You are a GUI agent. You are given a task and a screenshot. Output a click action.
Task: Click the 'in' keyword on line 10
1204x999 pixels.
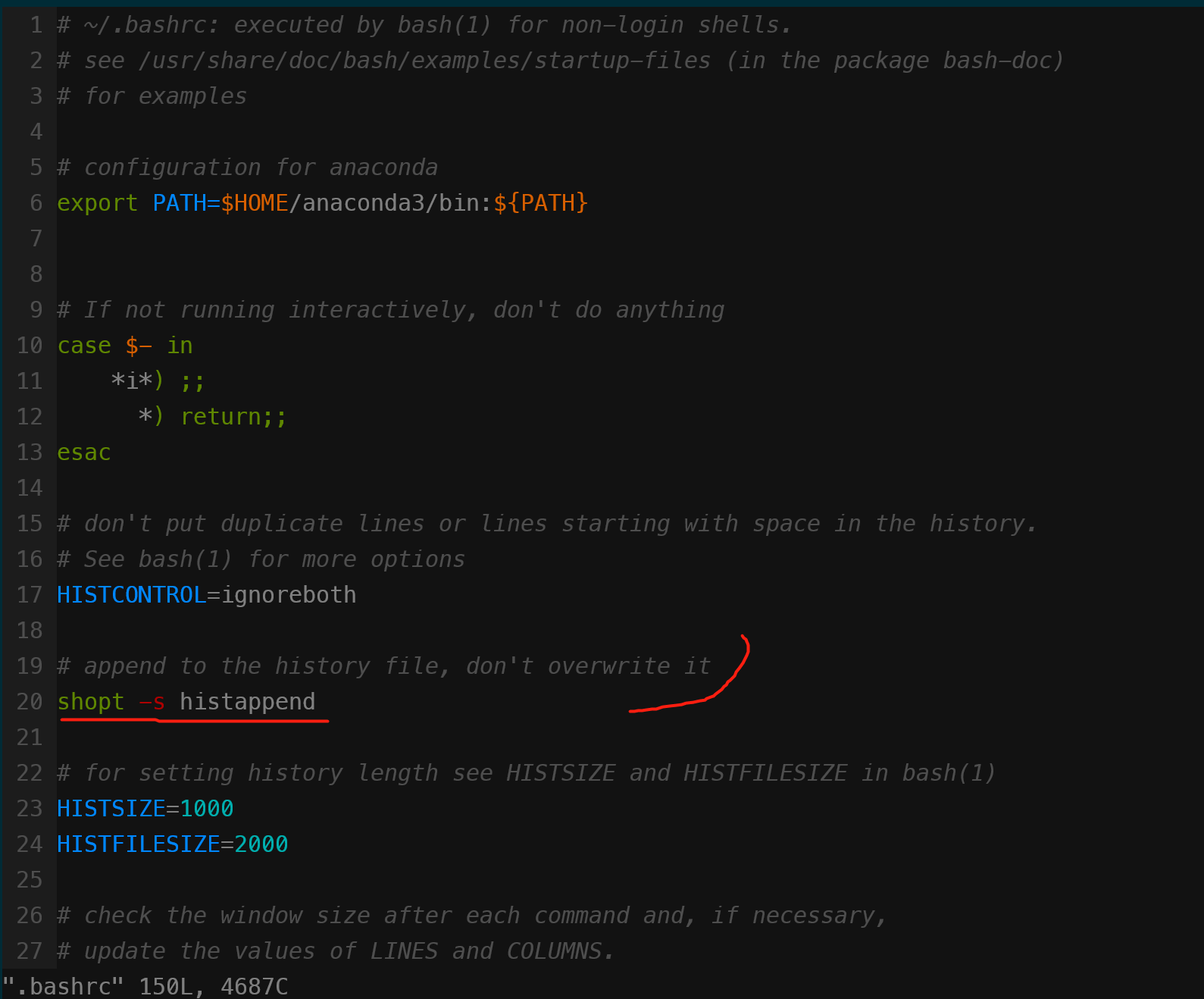[180, 346]
